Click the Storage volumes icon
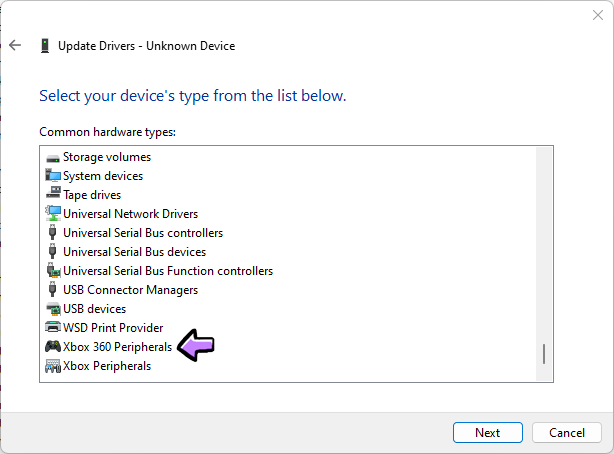This screenshot has height=454, width=614. tap(53, 157)
